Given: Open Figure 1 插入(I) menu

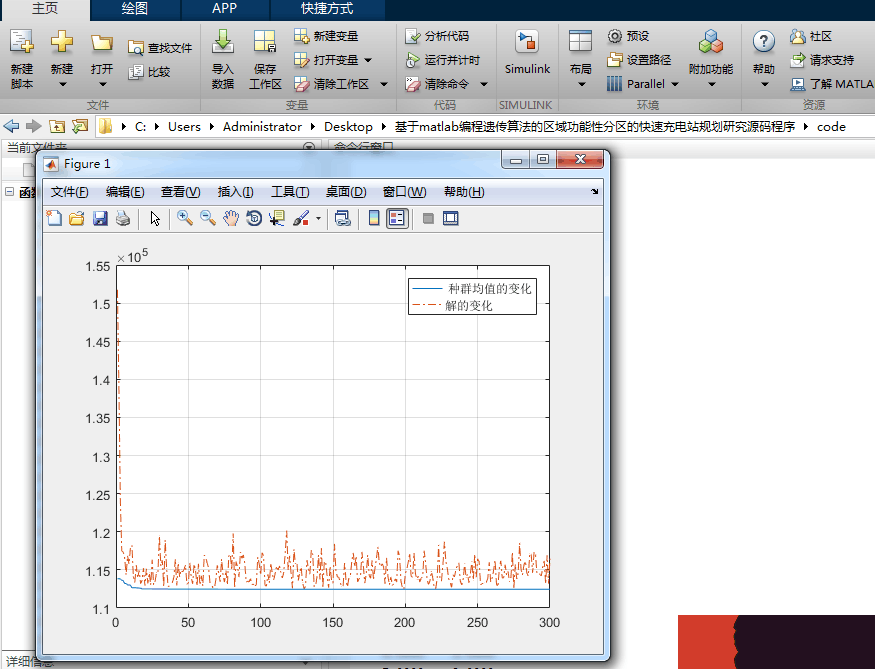Looking at the screenshot, I should point(235,192).
